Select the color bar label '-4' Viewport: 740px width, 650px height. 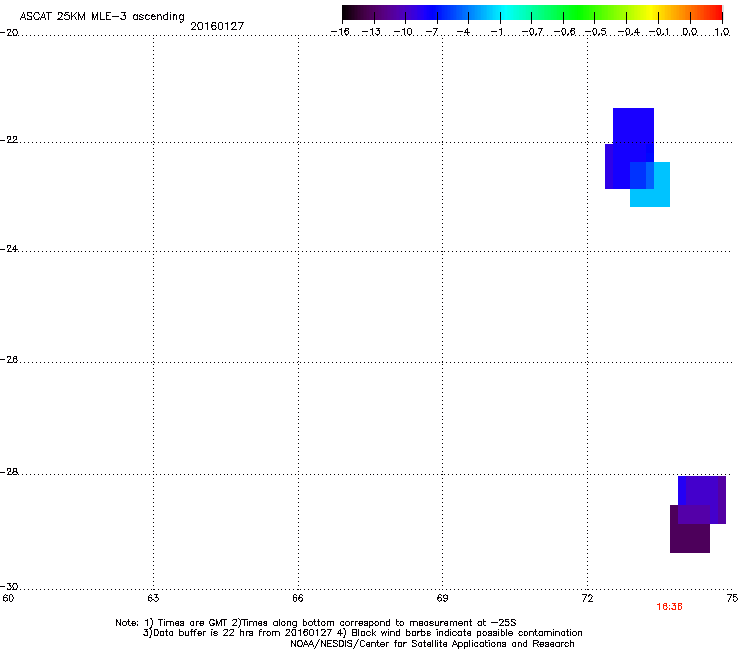pos(463,32)
